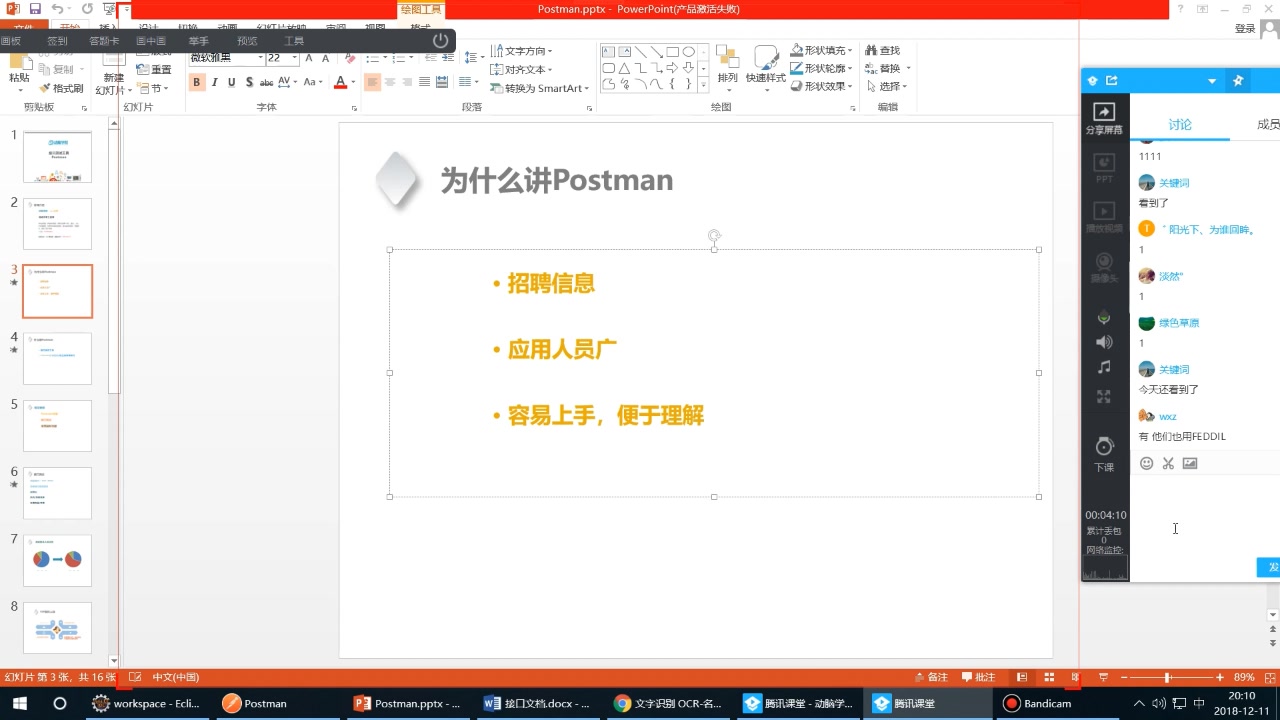This screenshot has height=720, width=1280.
Task: Click the pin icon in class panel header
Action: [x=1238, y=81]
